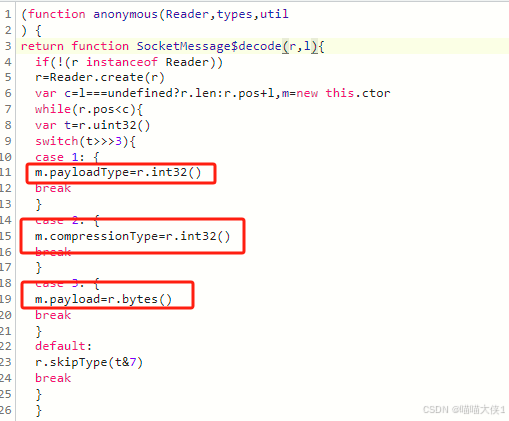Screen dimensions: 509x421
Task: Click line number 19 in the gutter
Action: [5, 299]
